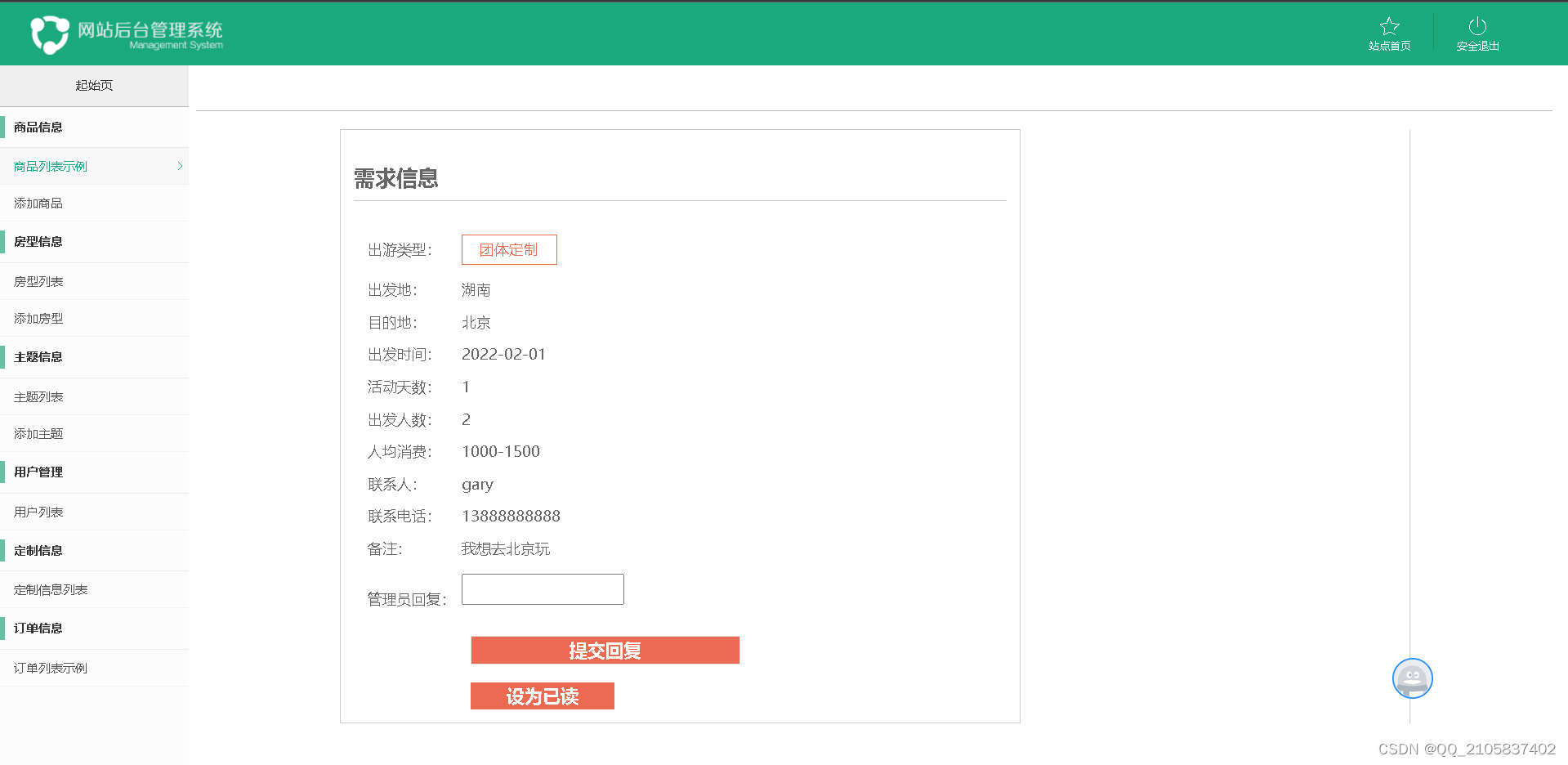Click the safe logout power icon

click(1477, 26)
